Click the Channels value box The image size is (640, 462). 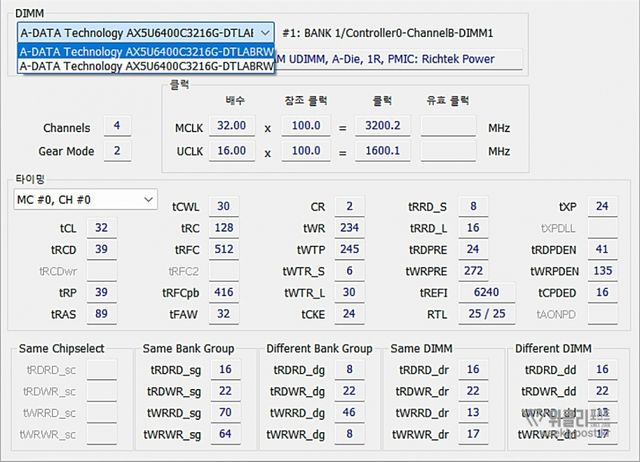pos(117,126)
